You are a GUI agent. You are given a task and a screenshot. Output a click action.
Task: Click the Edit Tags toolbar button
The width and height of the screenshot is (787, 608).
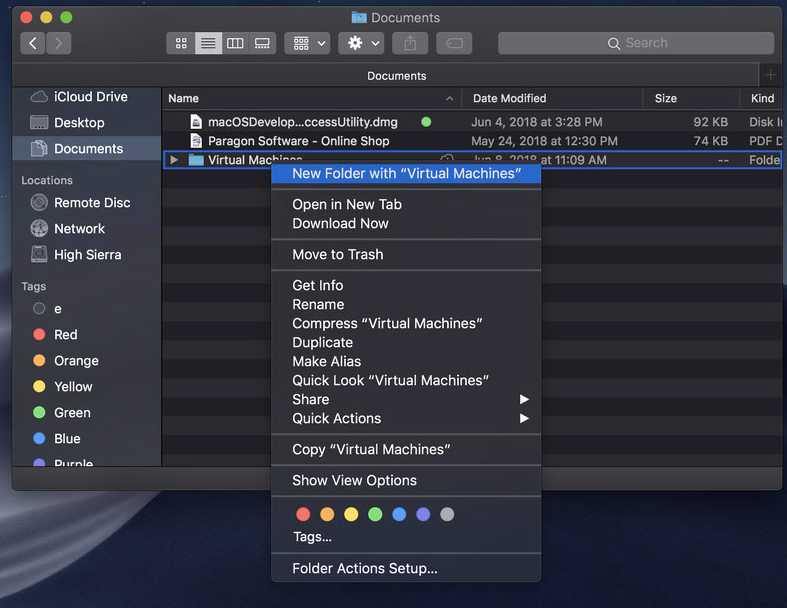(453, 43)
